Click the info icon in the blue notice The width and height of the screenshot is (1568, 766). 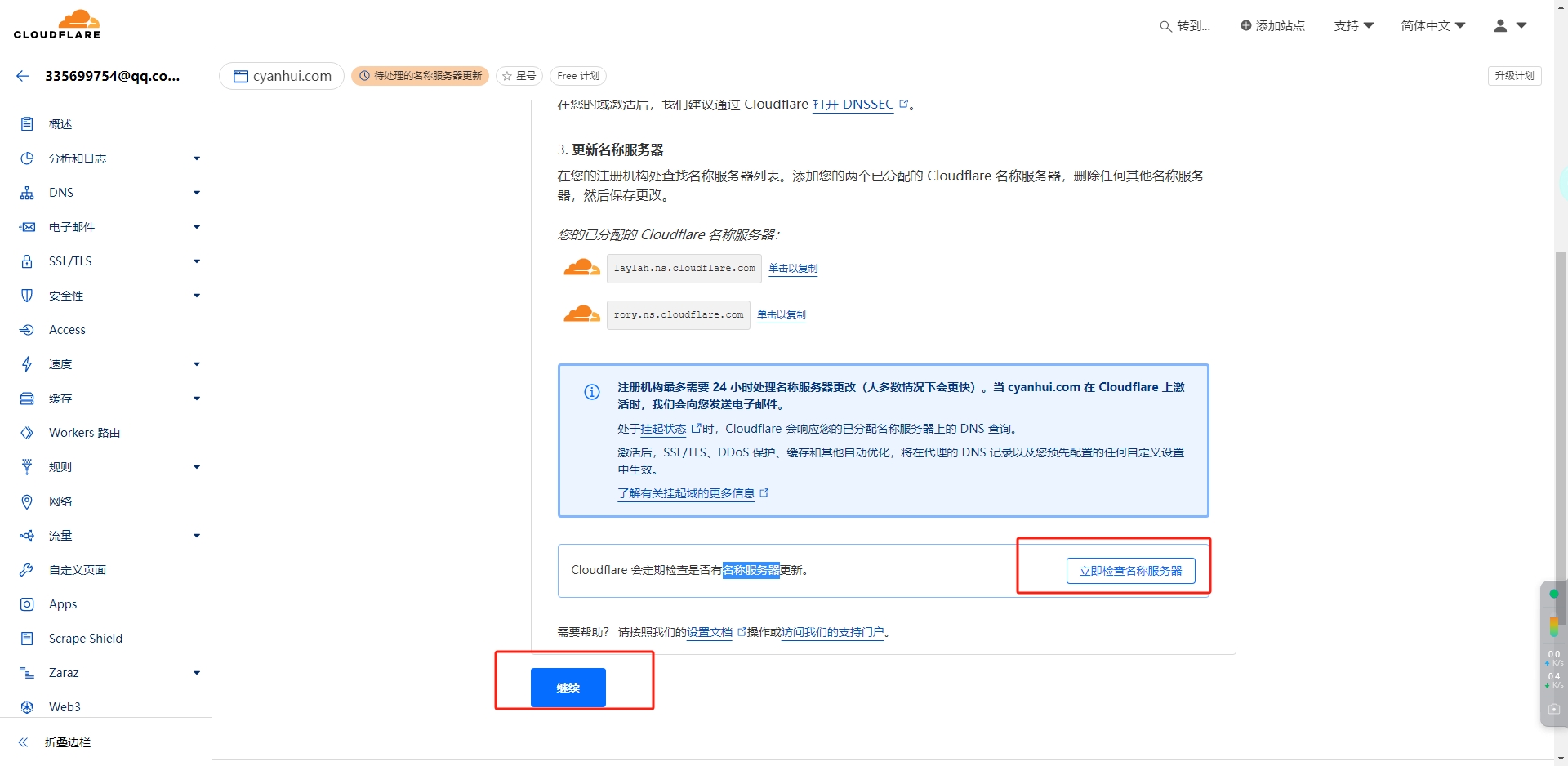pos(592,392)
